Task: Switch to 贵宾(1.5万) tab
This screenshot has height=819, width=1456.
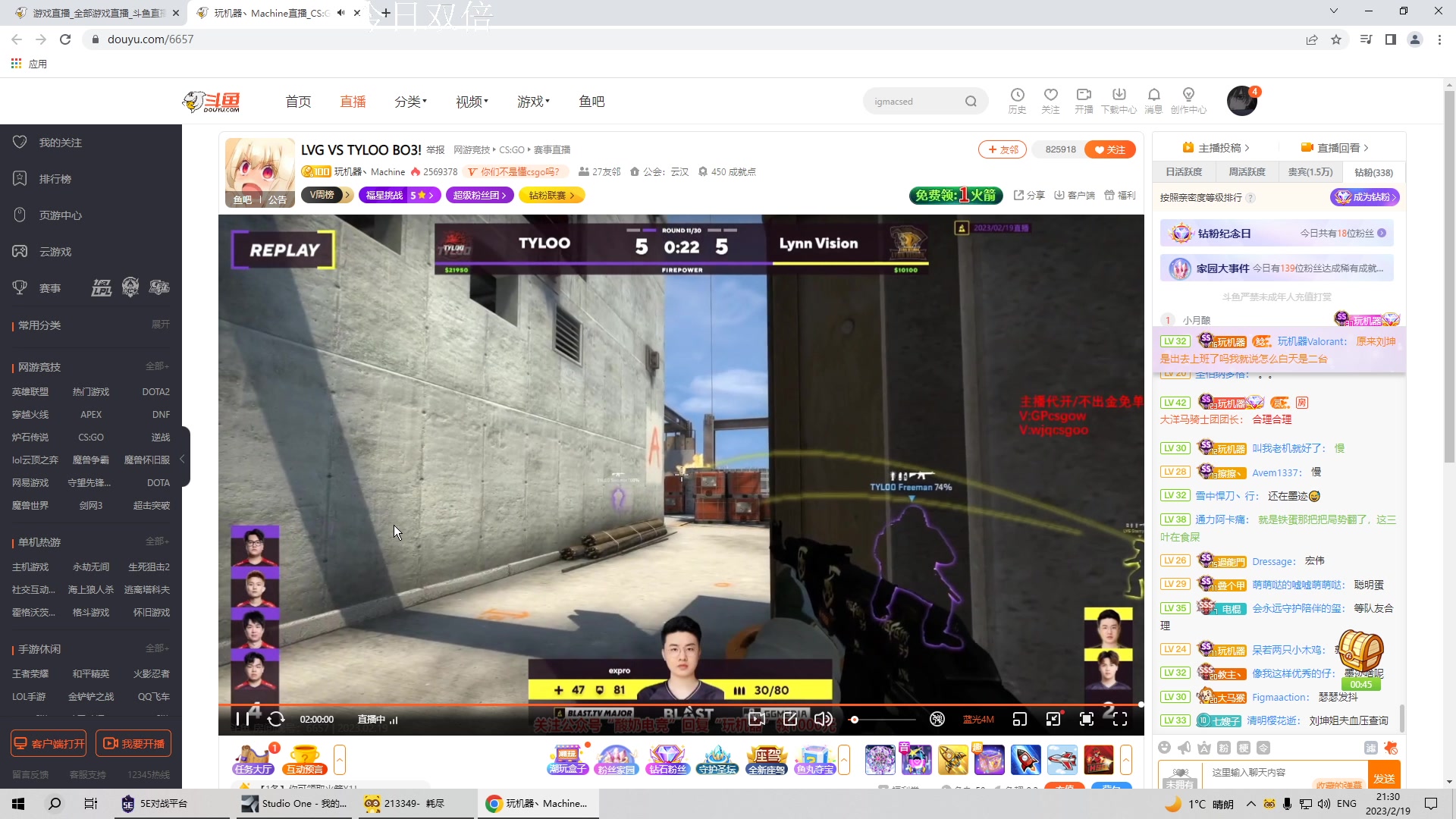Action: click(1310, 172)
